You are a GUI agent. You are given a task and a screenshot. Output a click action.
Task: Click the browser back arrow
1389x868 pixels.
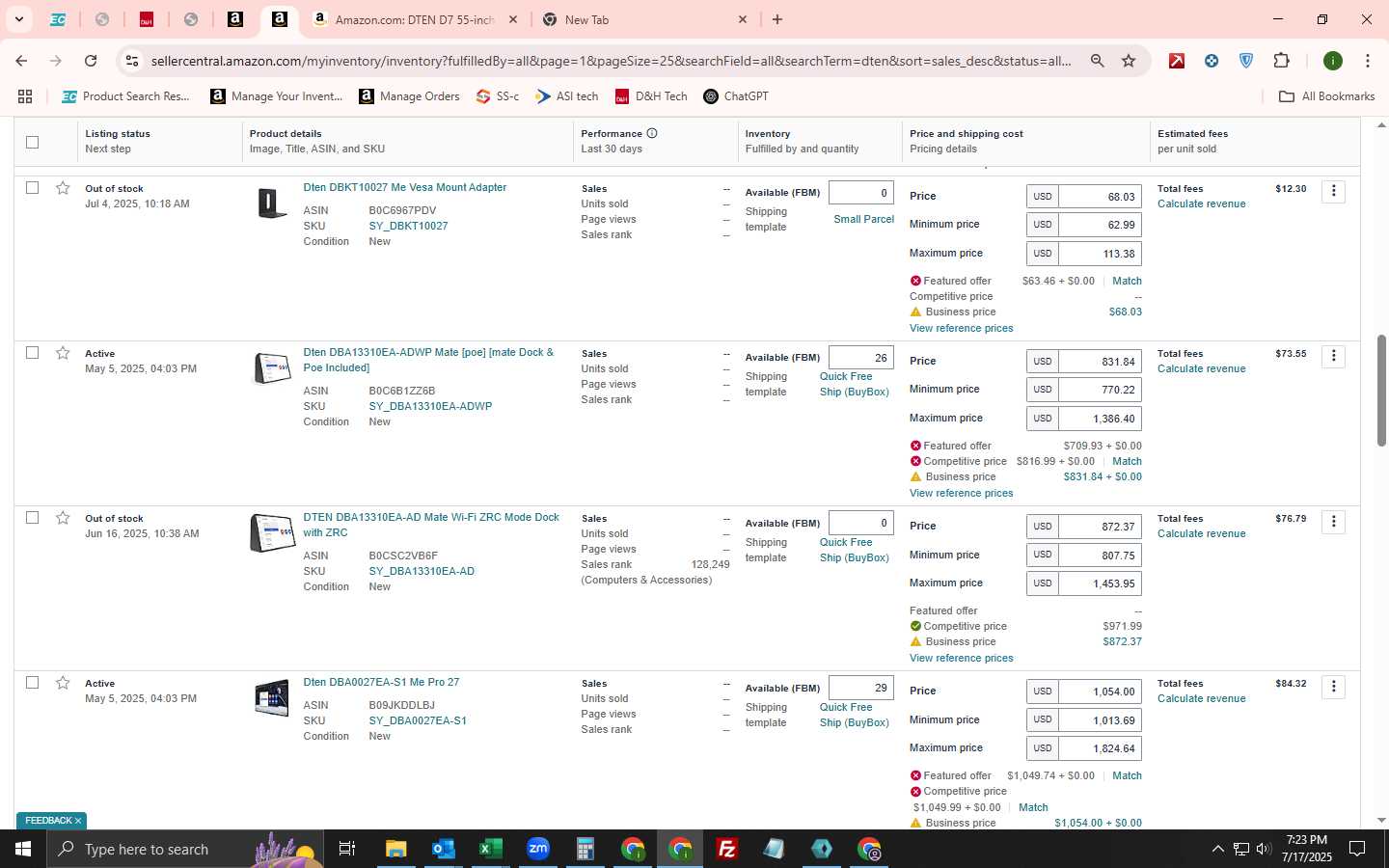pos(21,61)
